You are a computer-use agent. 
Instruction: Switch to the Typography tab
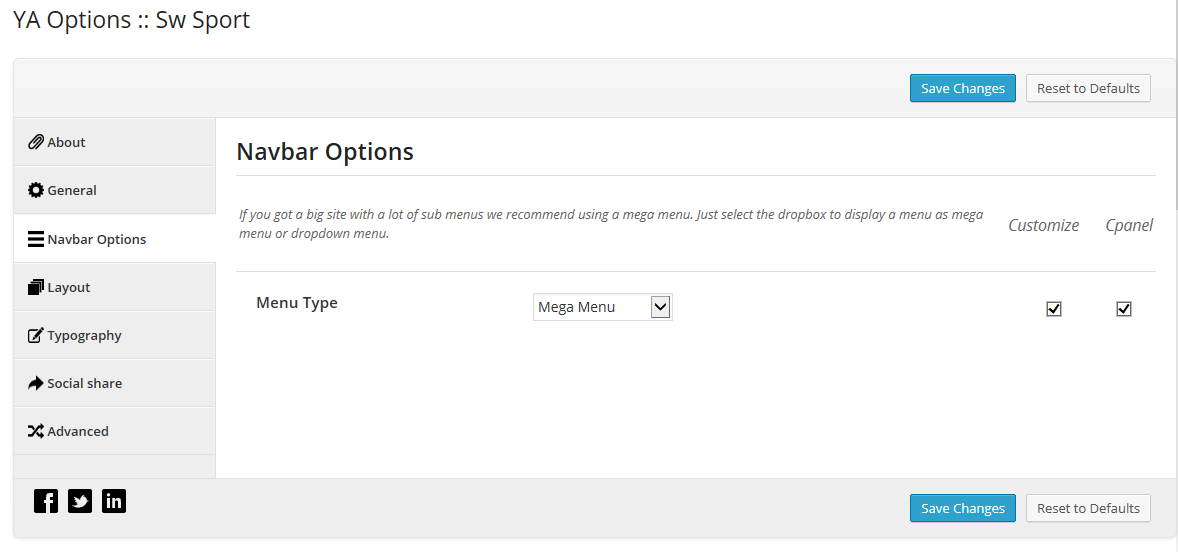pyautogui.click(x=114, y=335)
